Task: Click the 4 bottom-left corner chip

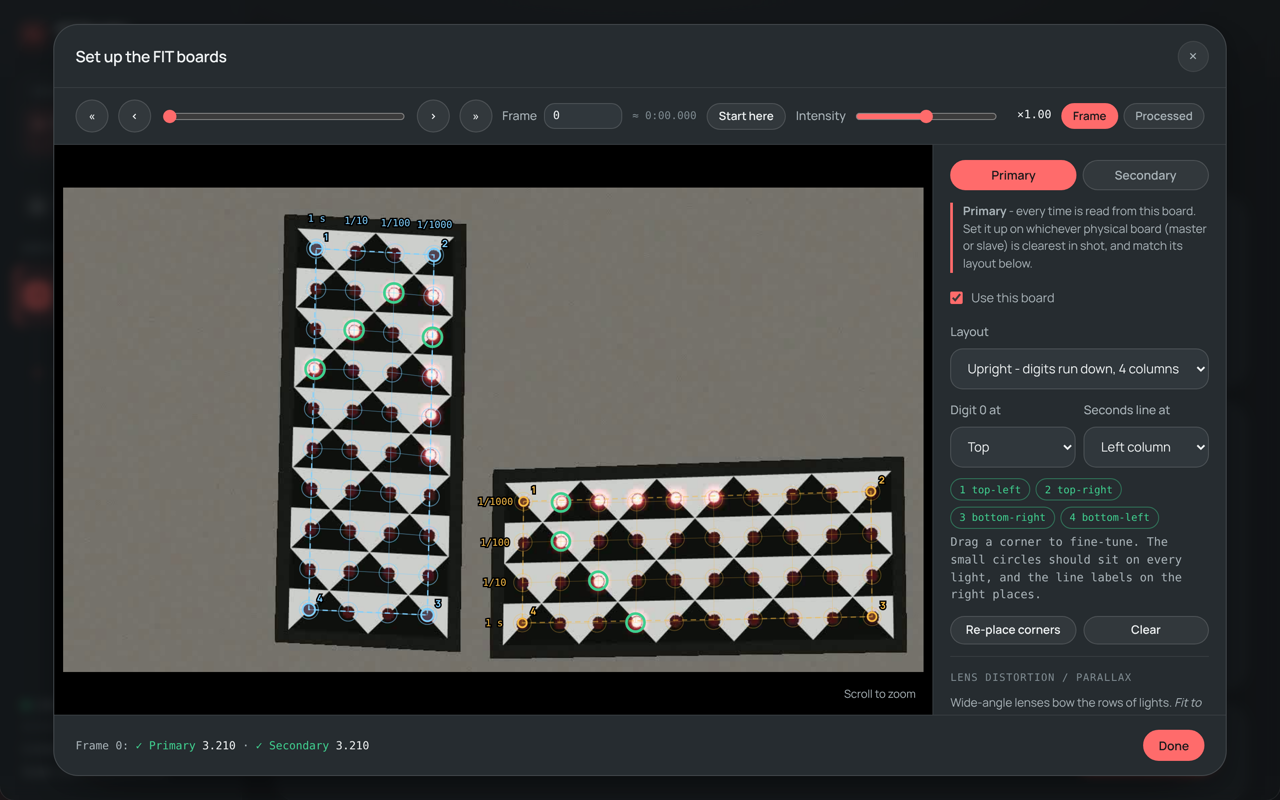Action: 1110,518
